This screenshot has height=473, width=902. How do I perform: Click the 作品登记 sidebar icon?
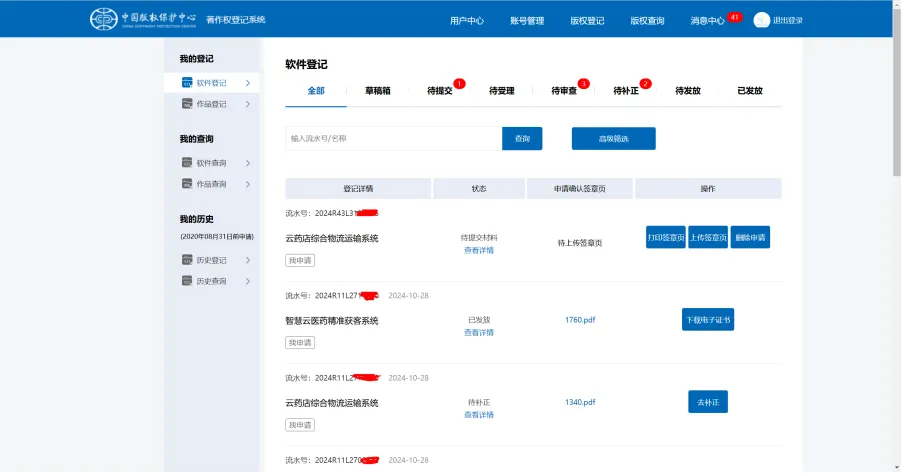[187, 104]
